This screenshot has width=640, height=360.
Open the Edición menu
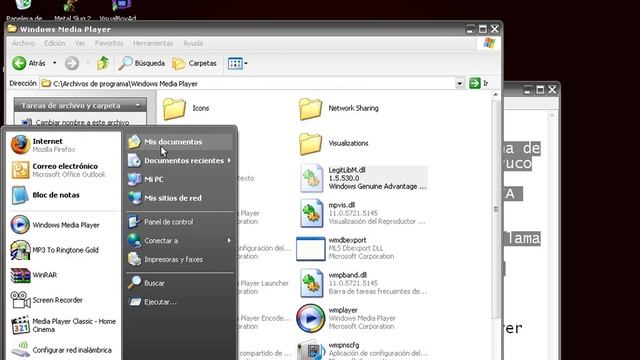(x=55, y=43)
